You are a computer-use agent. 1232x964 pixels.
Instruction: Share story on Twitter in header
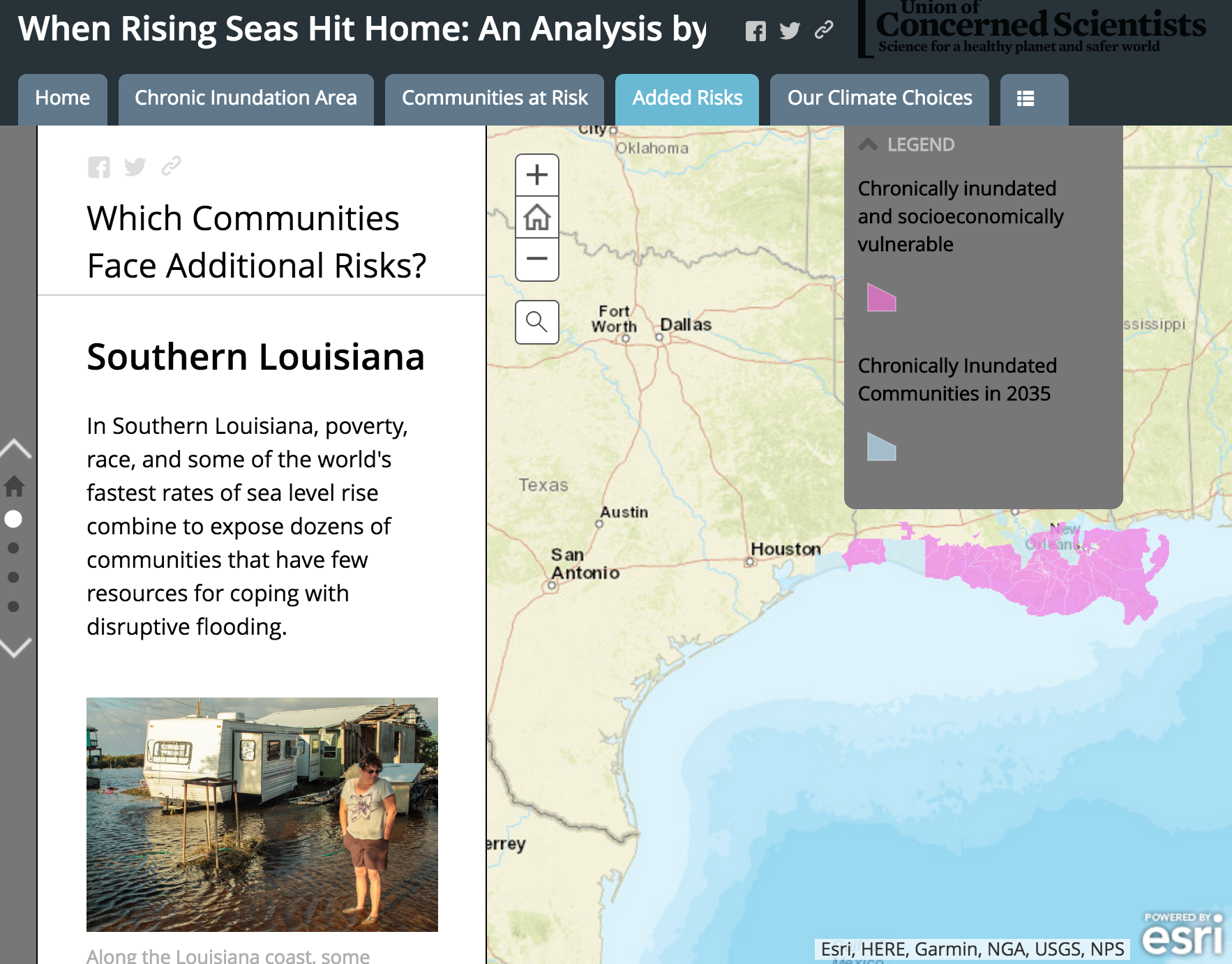point(790,31)
